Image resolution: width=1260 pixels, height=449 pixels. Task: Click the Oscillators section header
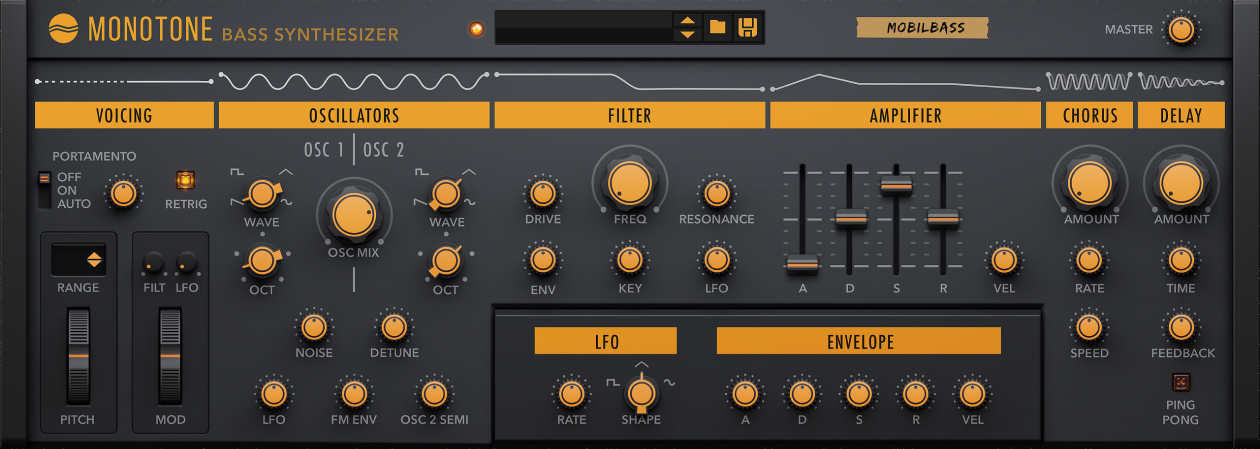(354, 115)
